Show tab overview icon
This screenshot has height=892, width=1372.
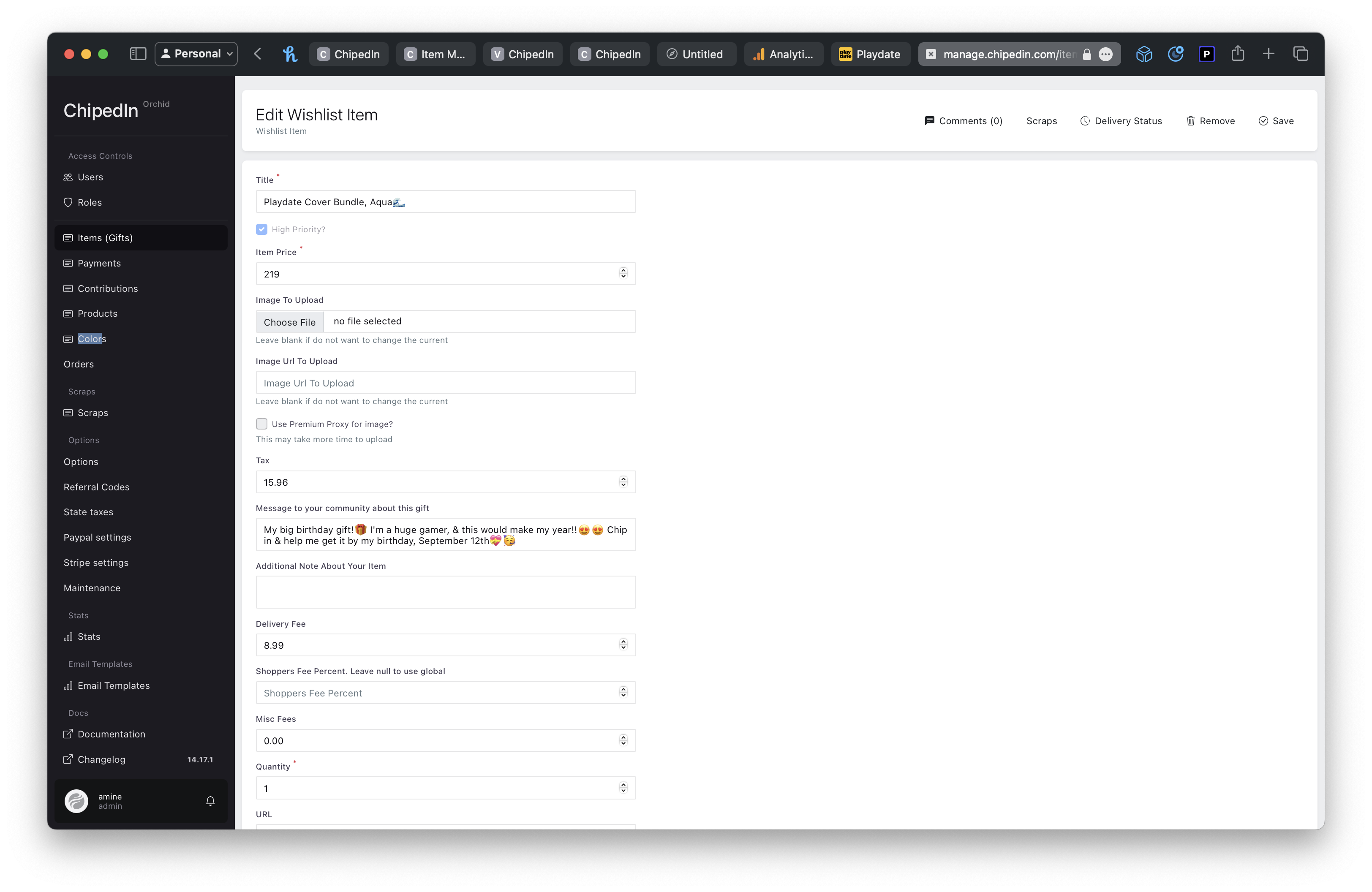(x=1301, y=54)
